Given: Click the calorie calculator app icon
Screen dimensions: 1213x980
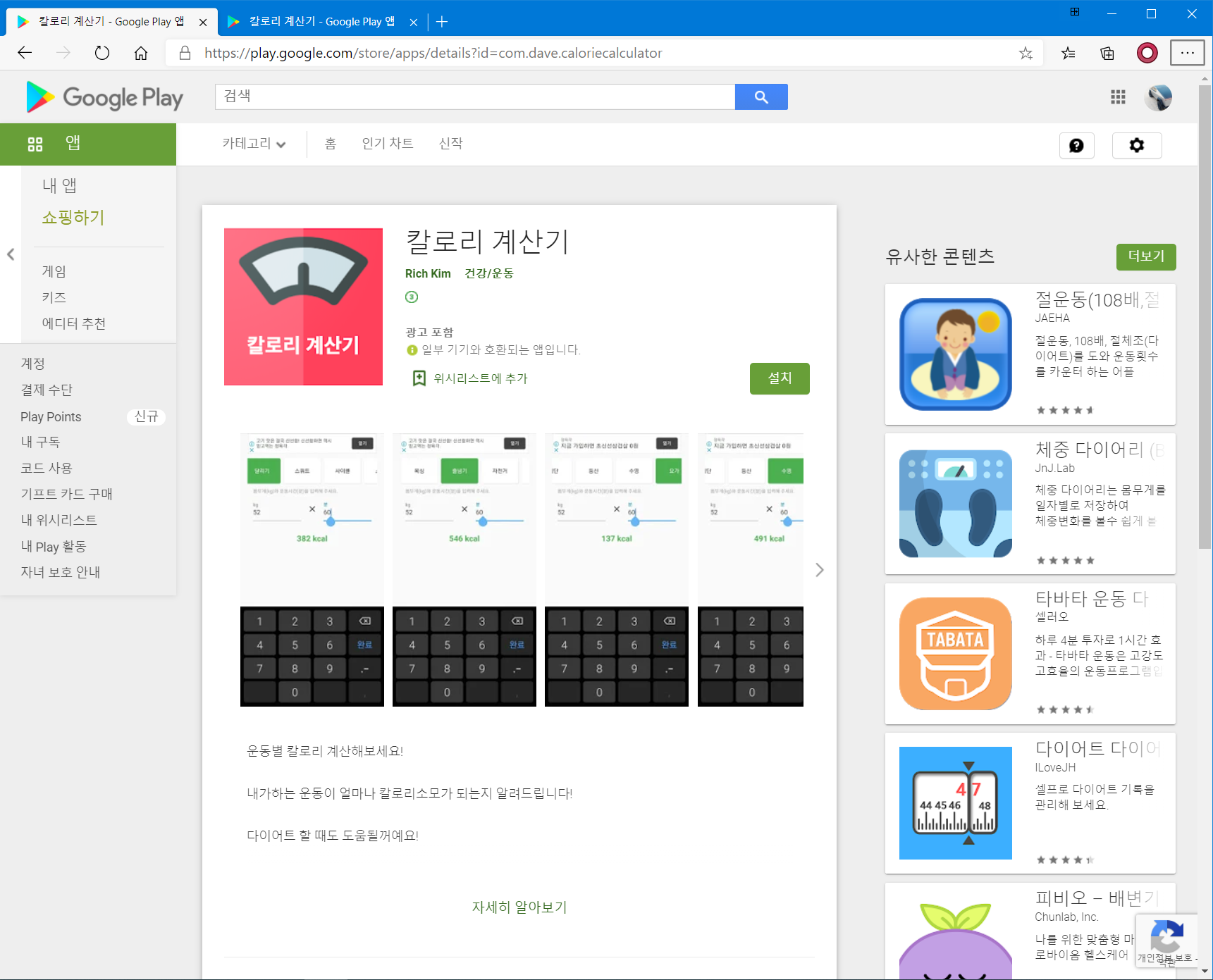Looking at the screenshot, I should (x=303, y=306).
